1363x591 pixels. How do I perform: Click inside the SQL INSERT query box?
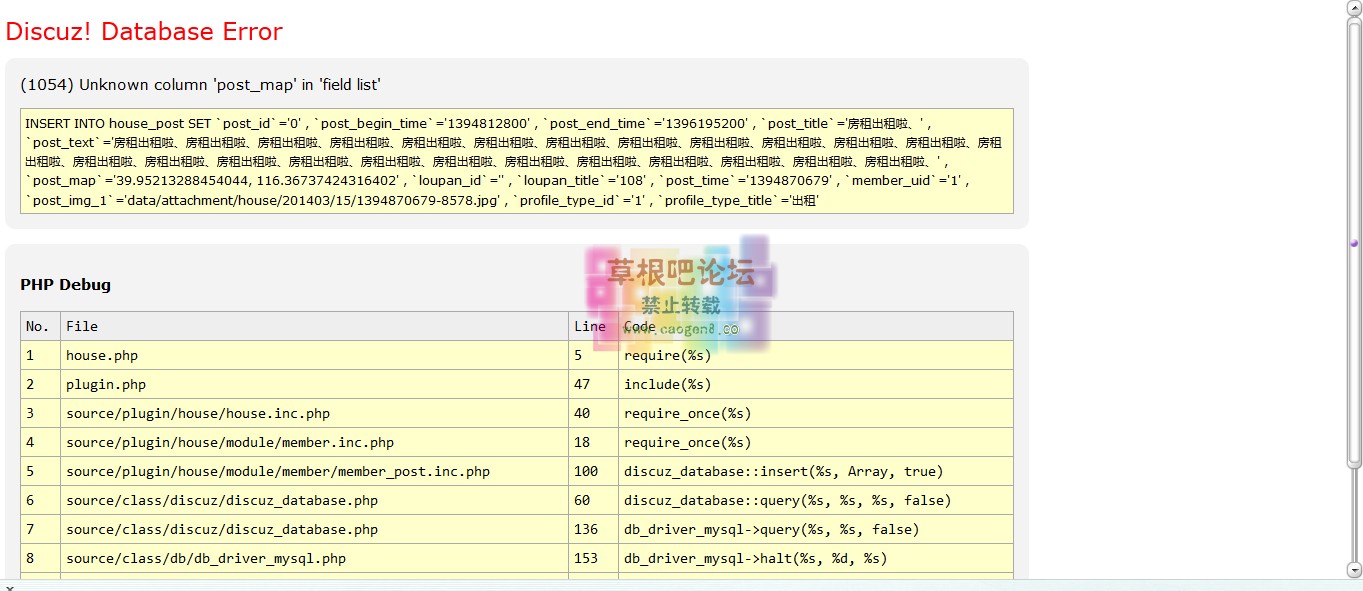(x=500, y=160)
